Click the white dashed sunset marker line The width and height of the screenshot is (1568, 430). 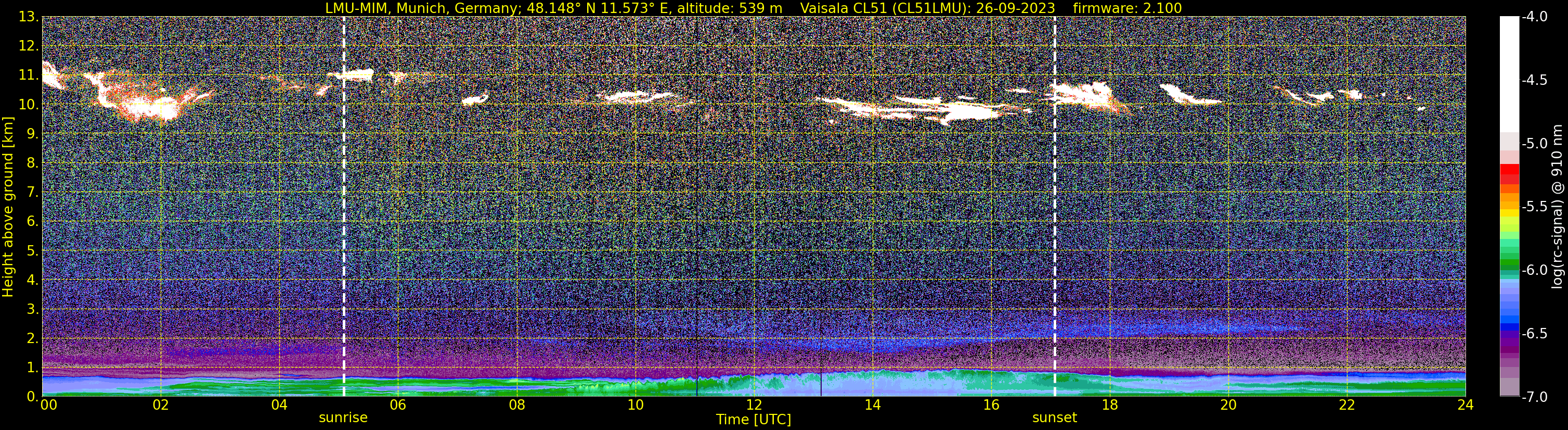pos(1055,206)
